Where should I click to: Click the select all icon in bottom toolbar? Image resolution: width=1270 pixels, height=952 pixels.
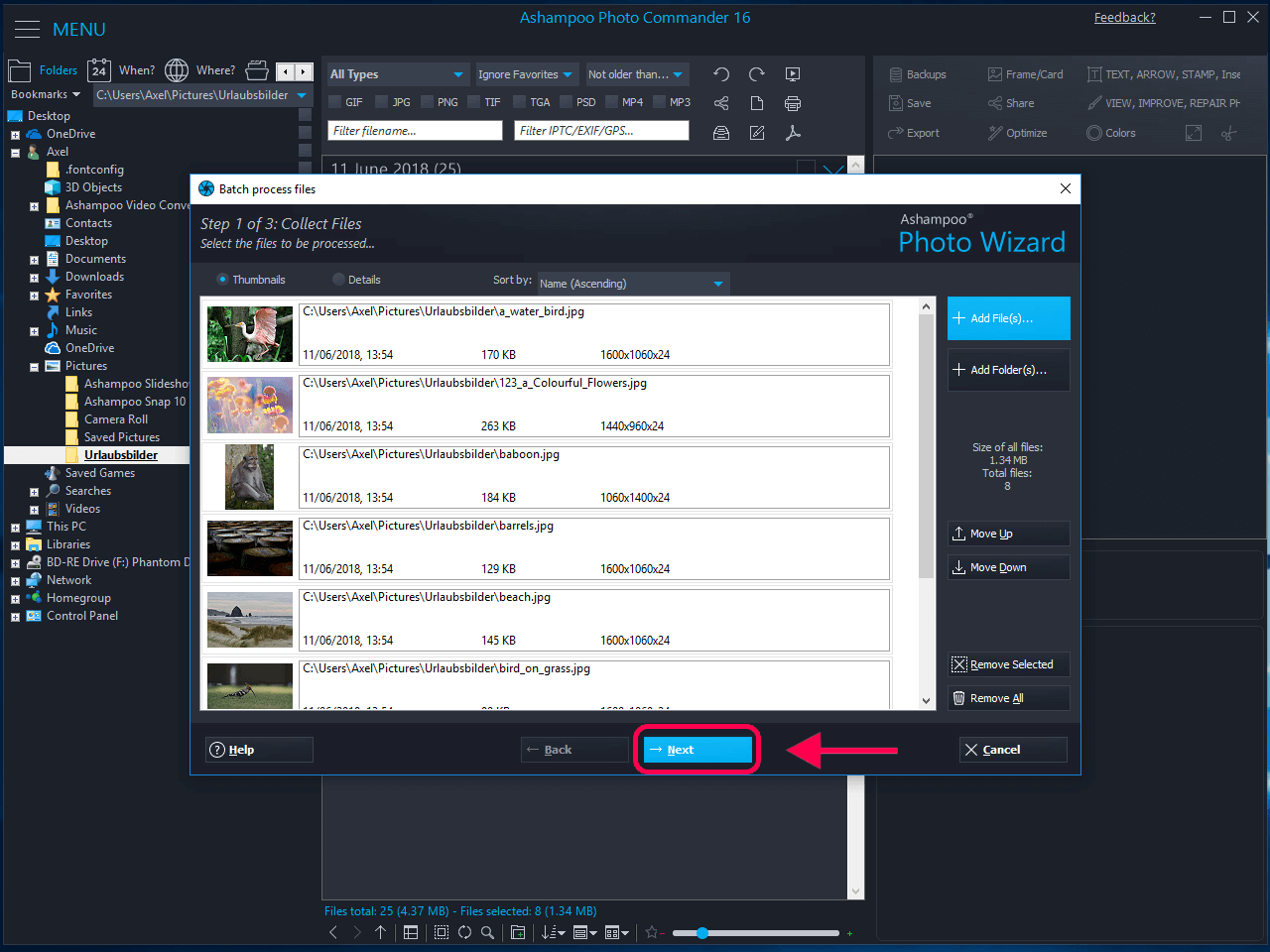point(442,932)
